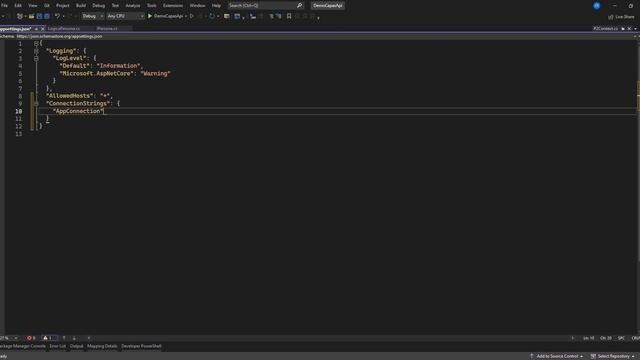Click the New Project toolbar icon
The width and height of the screenshot is (640, 360).
point(20,16)
